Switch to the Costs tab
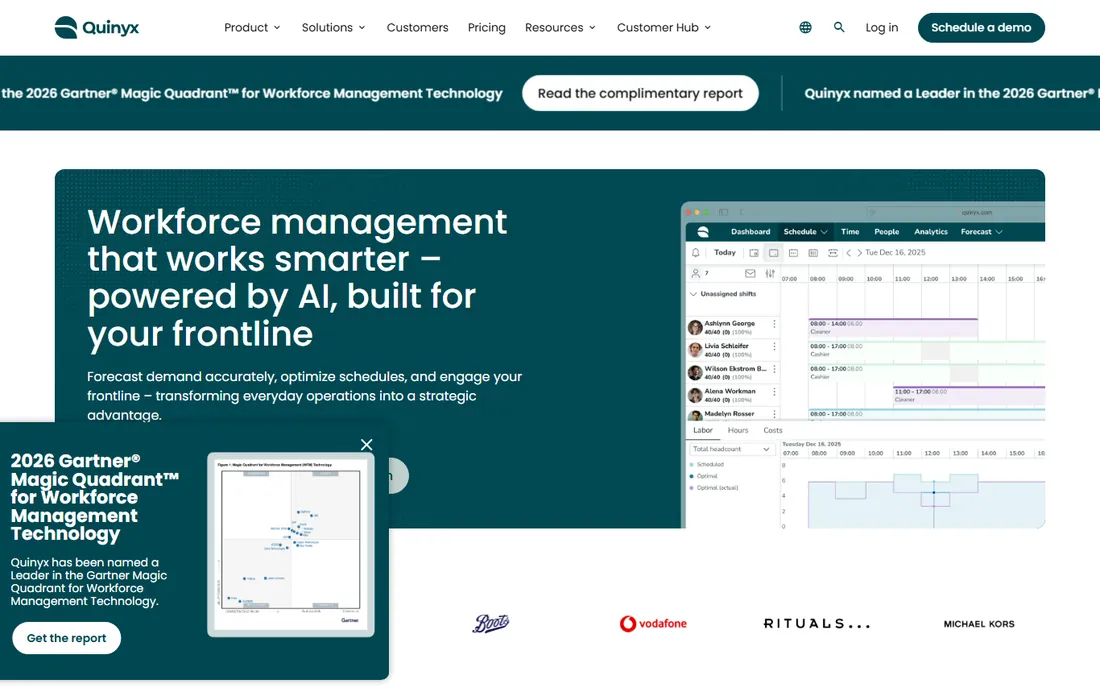Screen dimensions: 1100x688 pyautogui.click(x=773, y=431)
